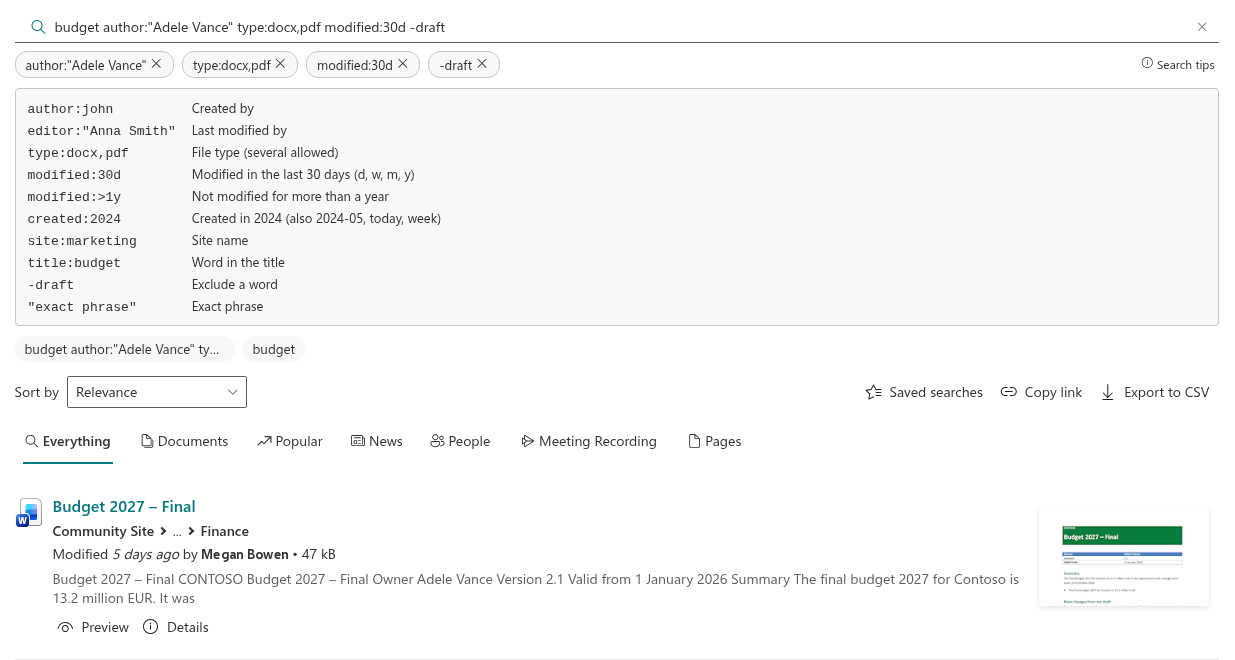This screenshot has width=1235, height=660.
Task: Open the Finance breadcrumb folder
Action: point(225,531)
